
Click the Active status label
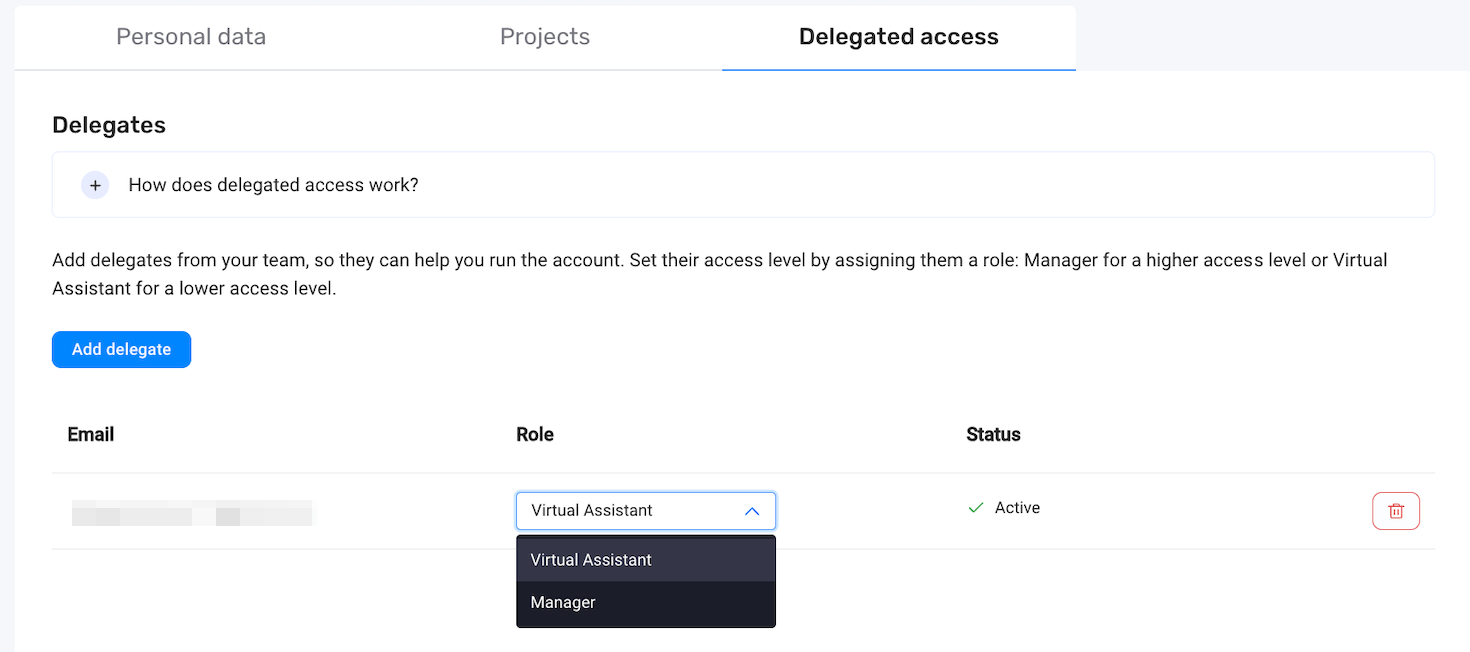tap(1016, 507)
